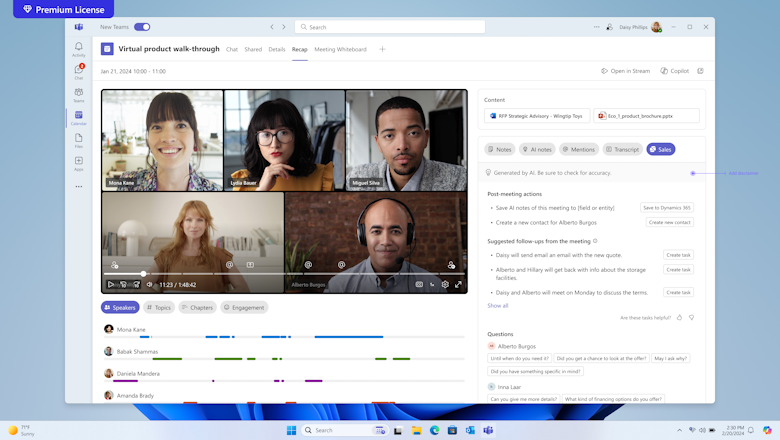
Task: Toggle the New Teams switch
Action: pos(142,27)
